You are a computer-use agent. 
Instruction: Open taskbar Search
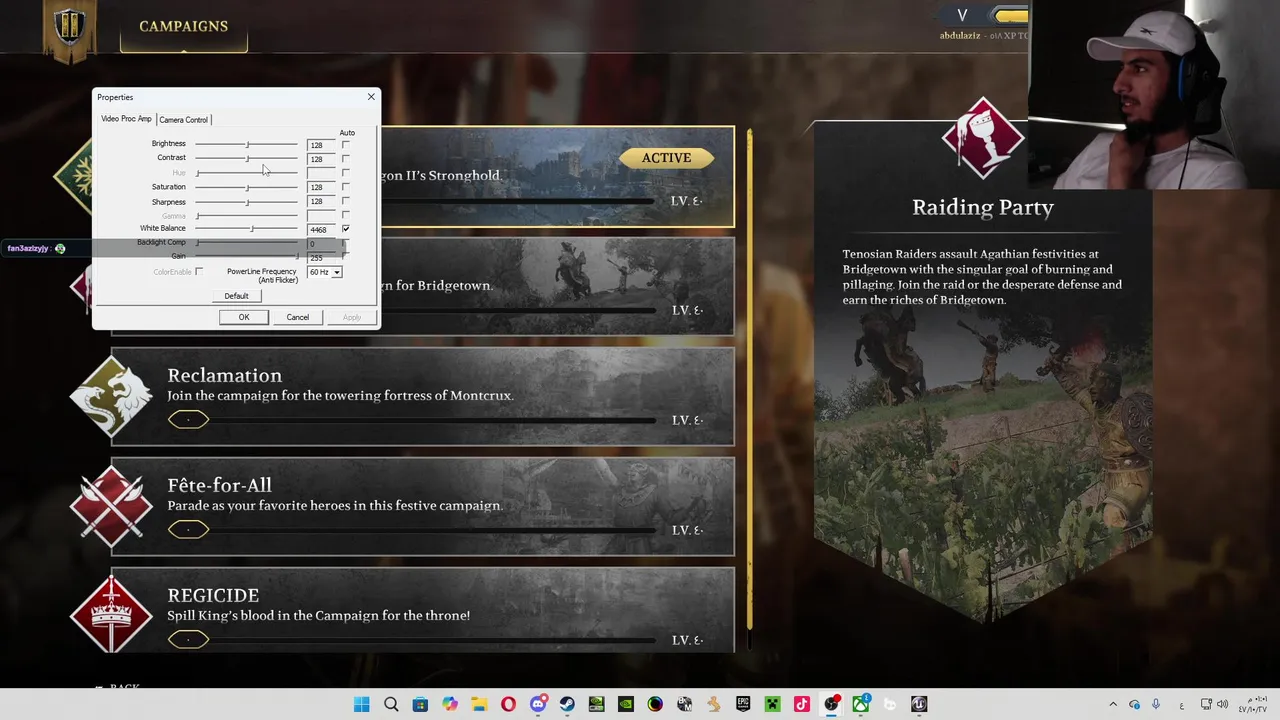pos(391,704)
